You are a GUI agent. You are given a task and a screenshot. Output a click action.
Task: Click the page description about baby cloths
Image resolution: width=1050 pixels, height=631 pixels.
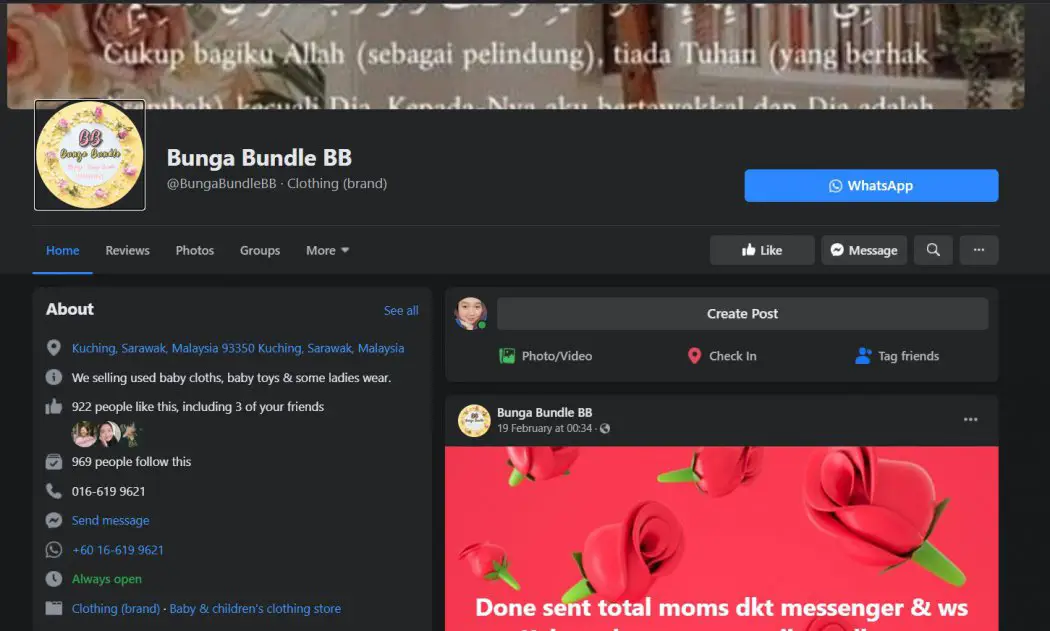click(x=232, y=378)
